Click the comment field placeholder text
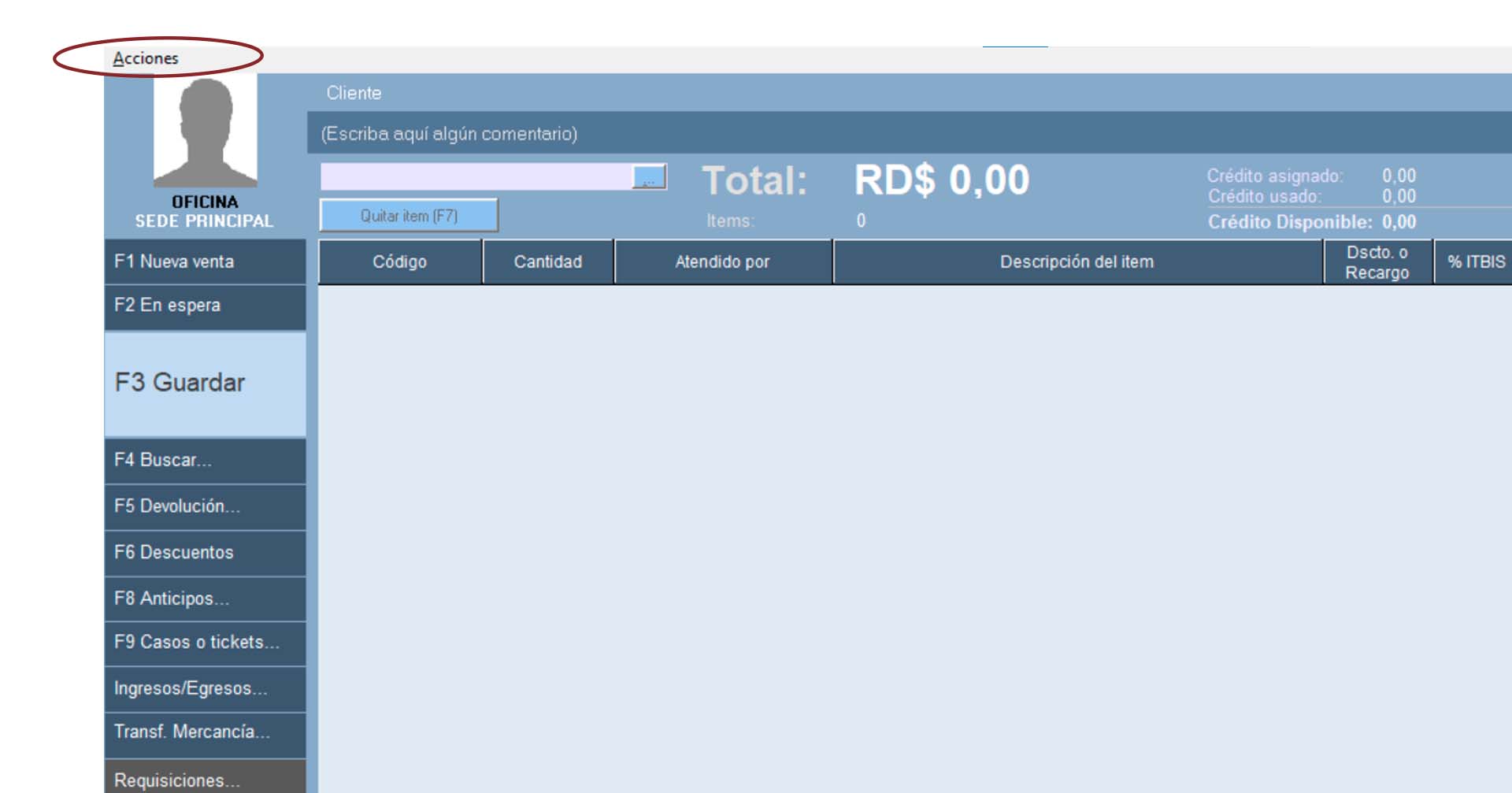Viewport: 1512px width, 793px height. click(449, 134)
